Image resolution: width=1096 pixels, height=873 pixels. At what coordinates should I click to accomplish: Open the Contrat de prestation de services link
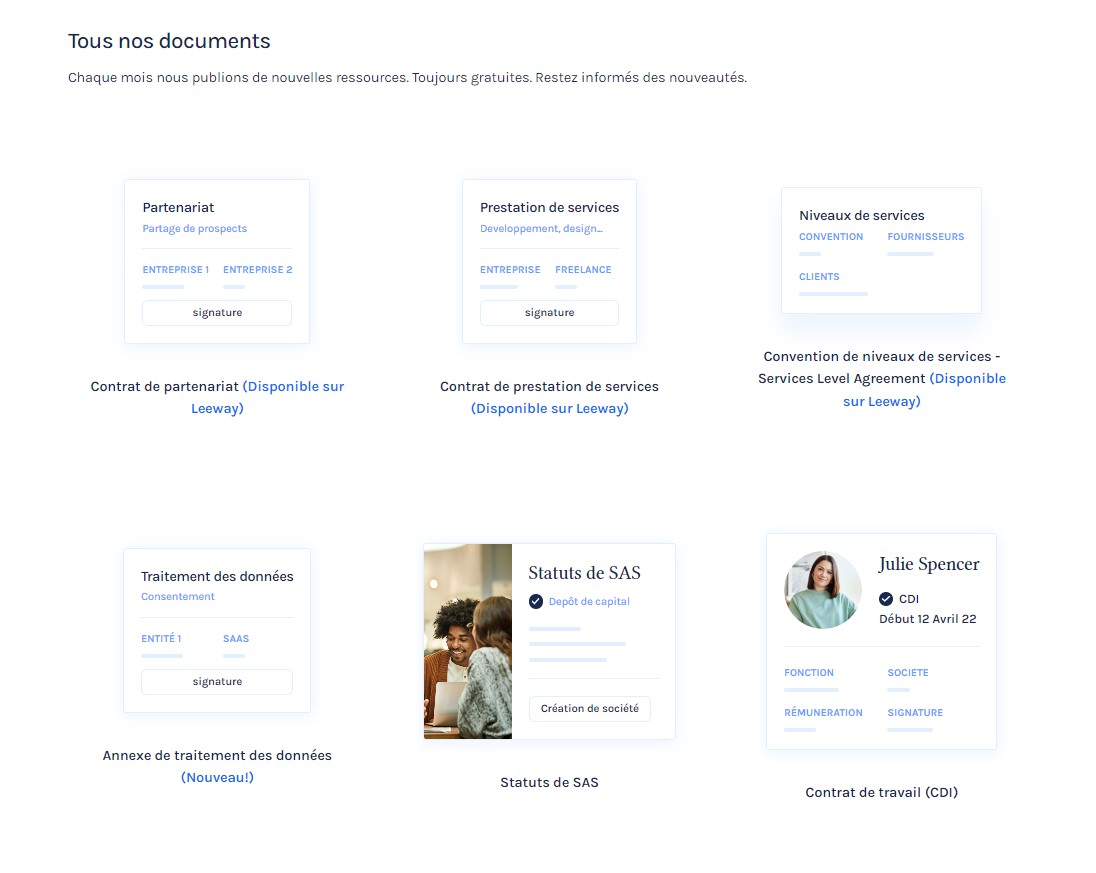[549, 397]
